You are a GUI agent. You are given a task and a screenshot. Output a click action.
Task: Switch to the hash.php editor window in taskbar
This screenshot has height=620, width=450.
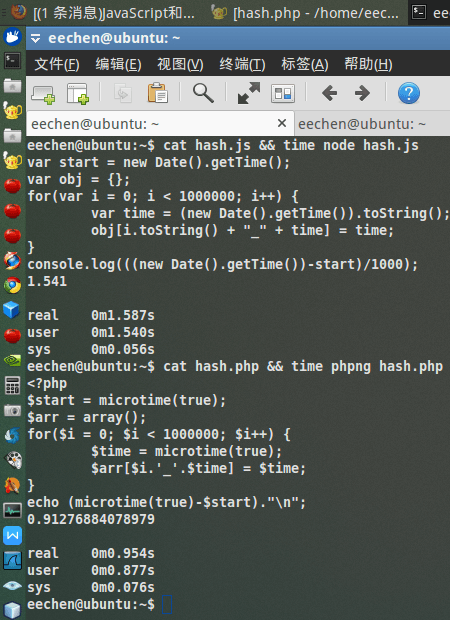tap(306, 13)
